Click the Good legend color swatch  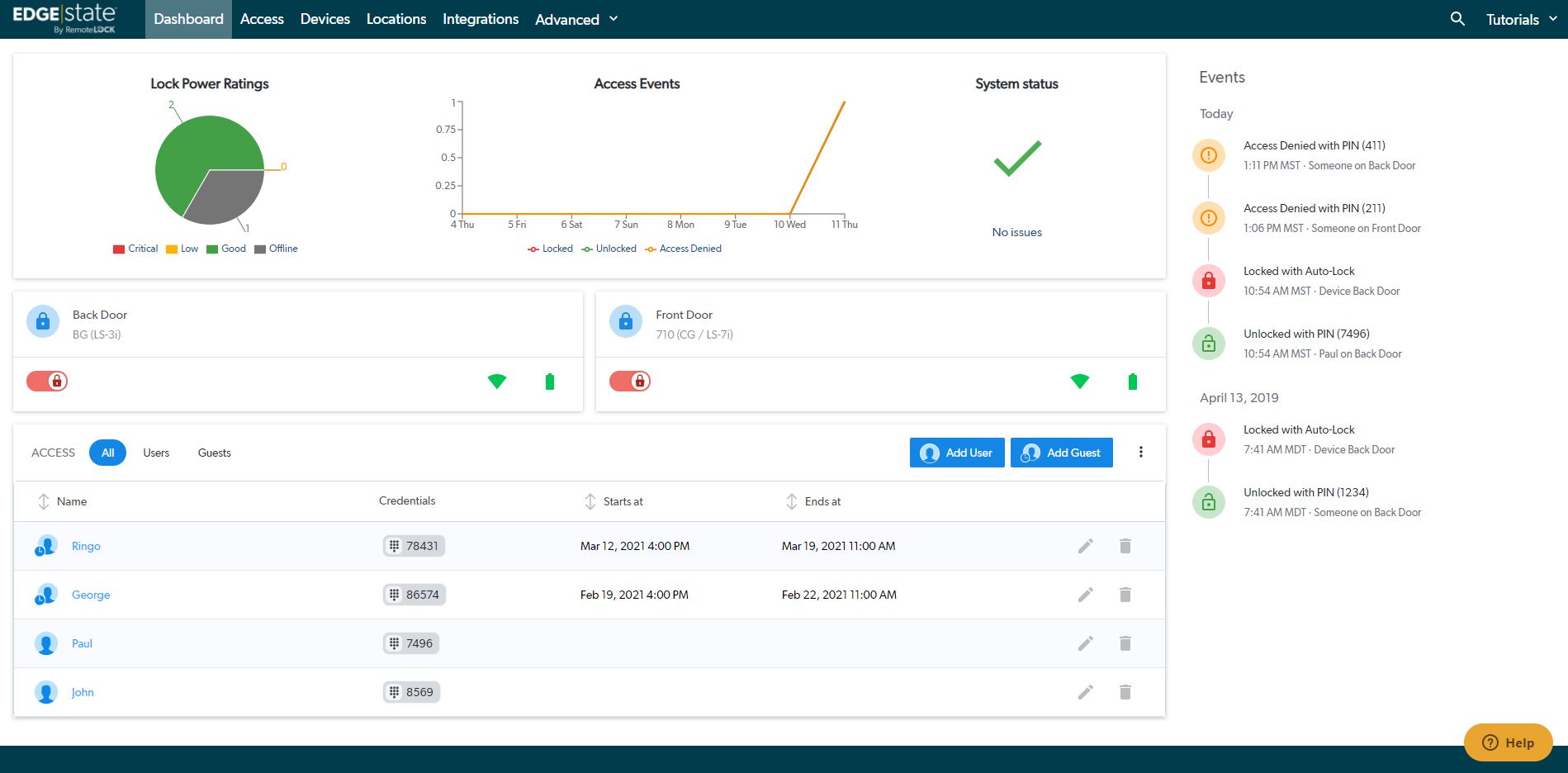click(x=212, y=249)
